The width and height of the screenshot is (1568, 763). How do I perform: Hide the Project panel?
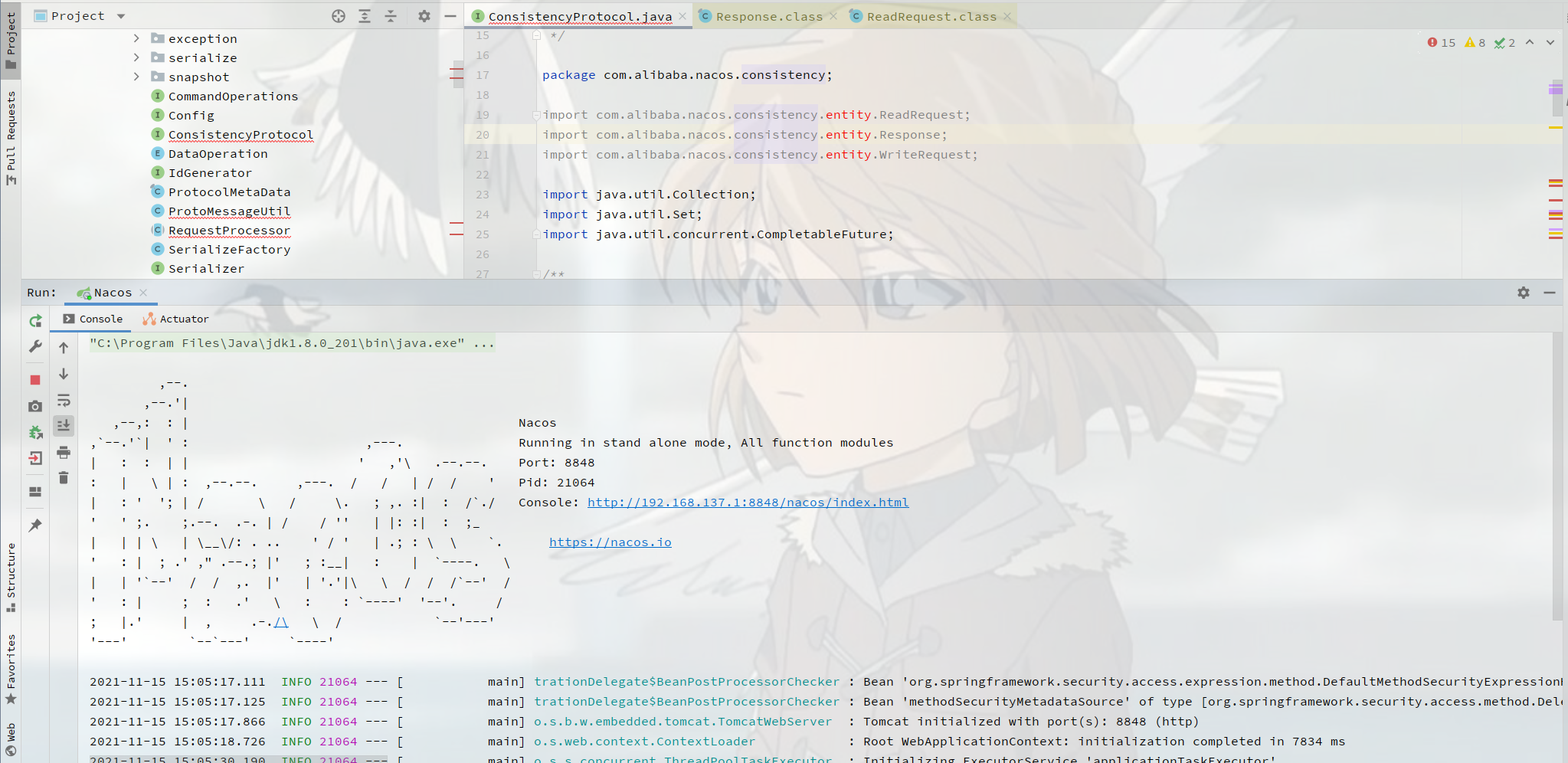tap(450, 16)
